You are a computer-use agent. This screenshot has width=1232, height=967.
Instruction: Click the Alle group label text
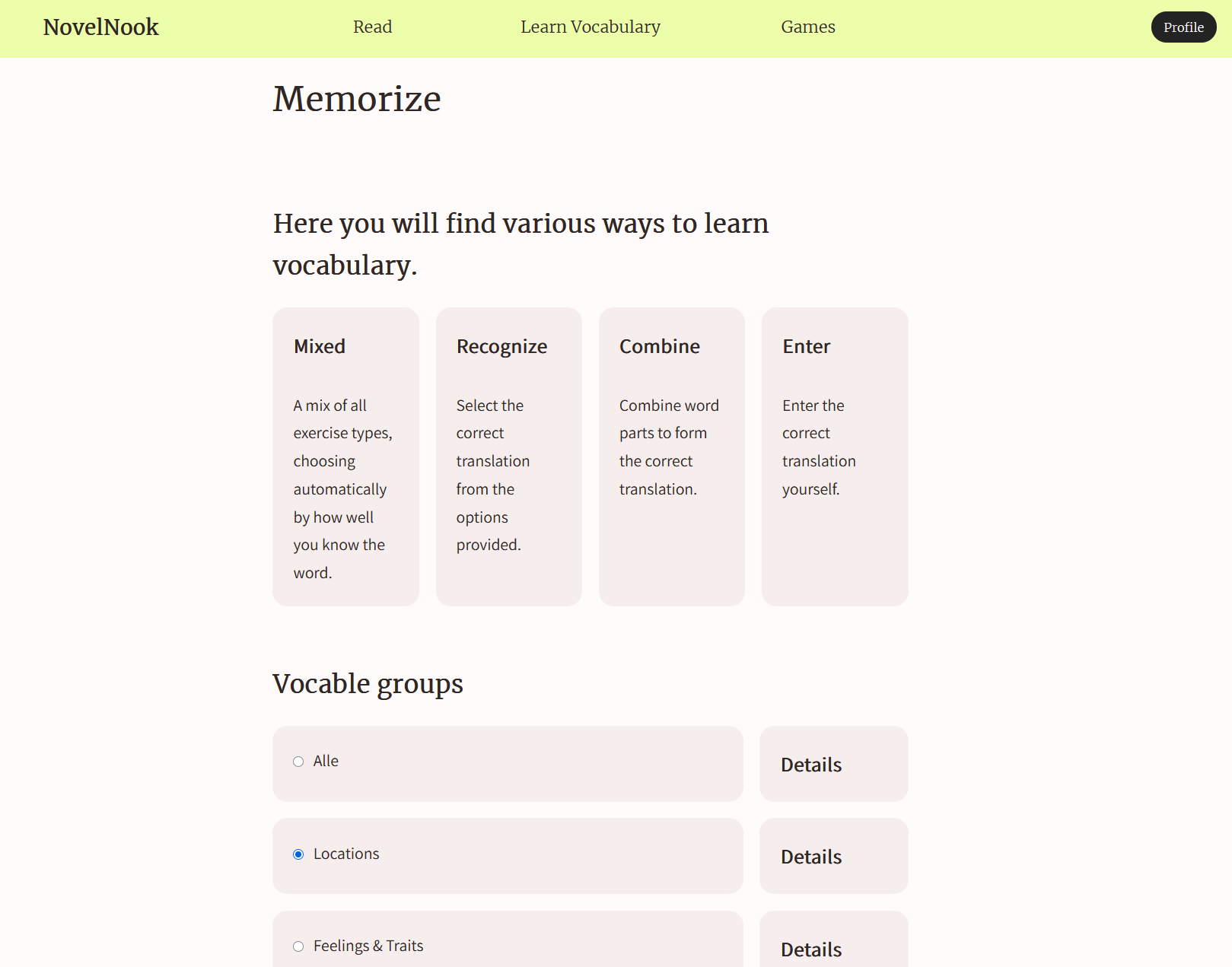coord(326,761)
